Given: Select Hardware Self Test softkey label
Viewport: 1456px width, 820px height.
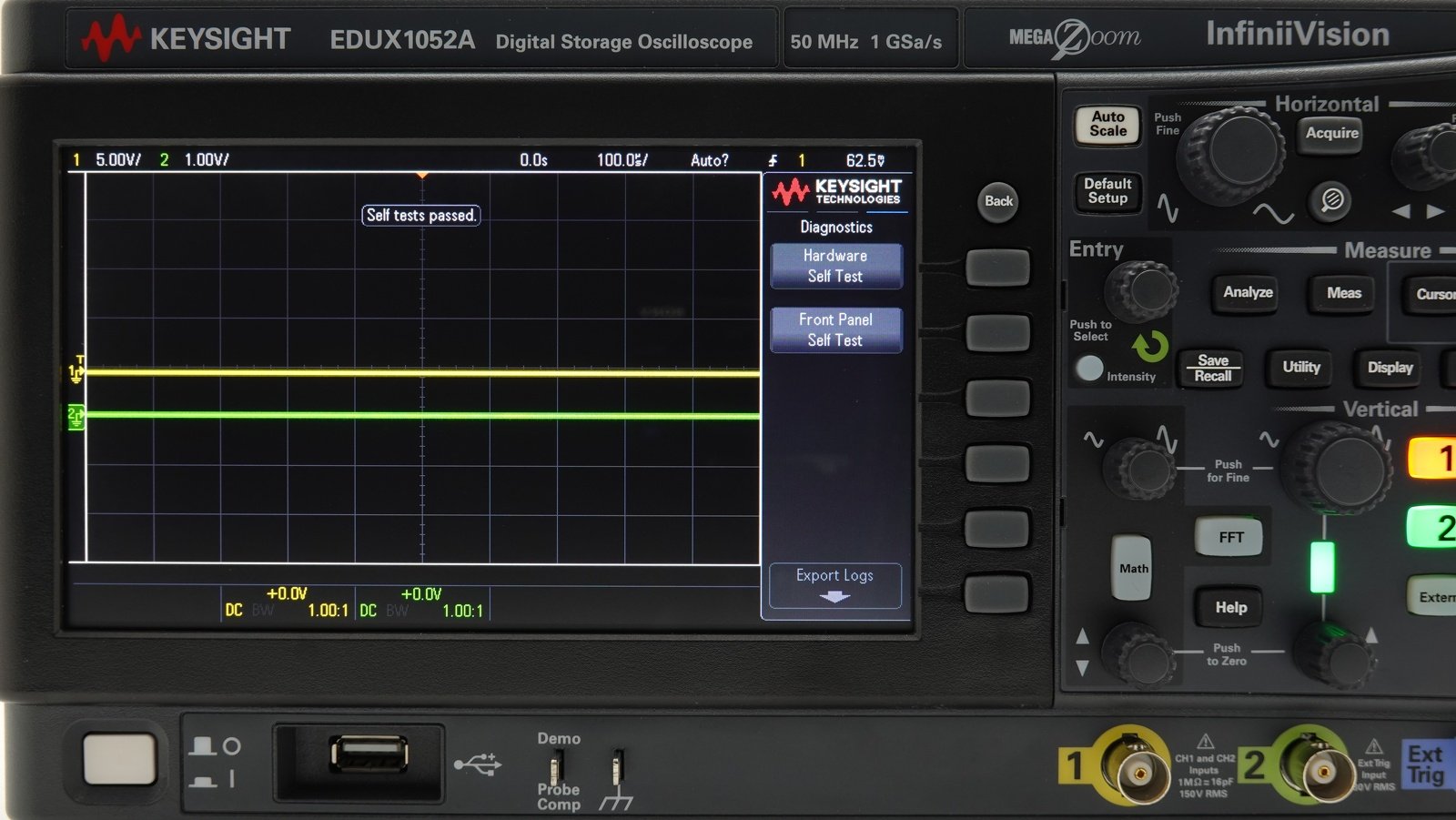Looking at the screenshot, I should point(835,266).
